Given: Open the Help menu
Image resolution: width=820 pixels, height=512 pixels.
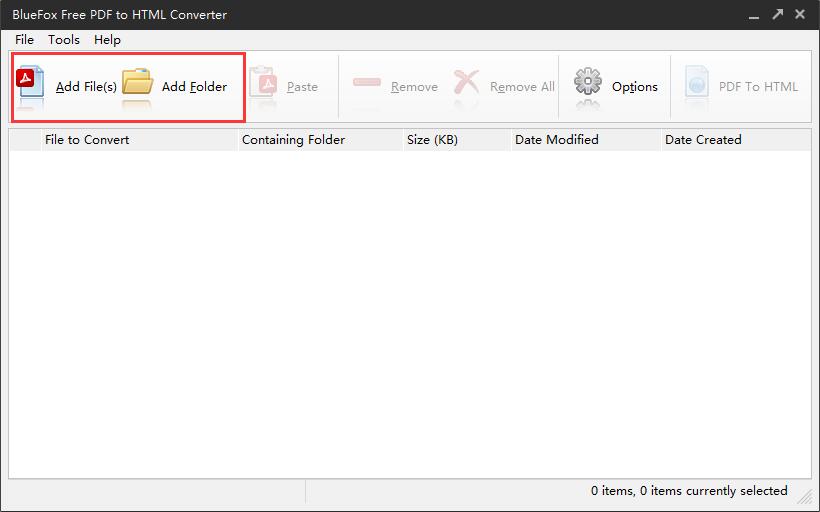Looking at the screenshot, I should pos(107,40).
